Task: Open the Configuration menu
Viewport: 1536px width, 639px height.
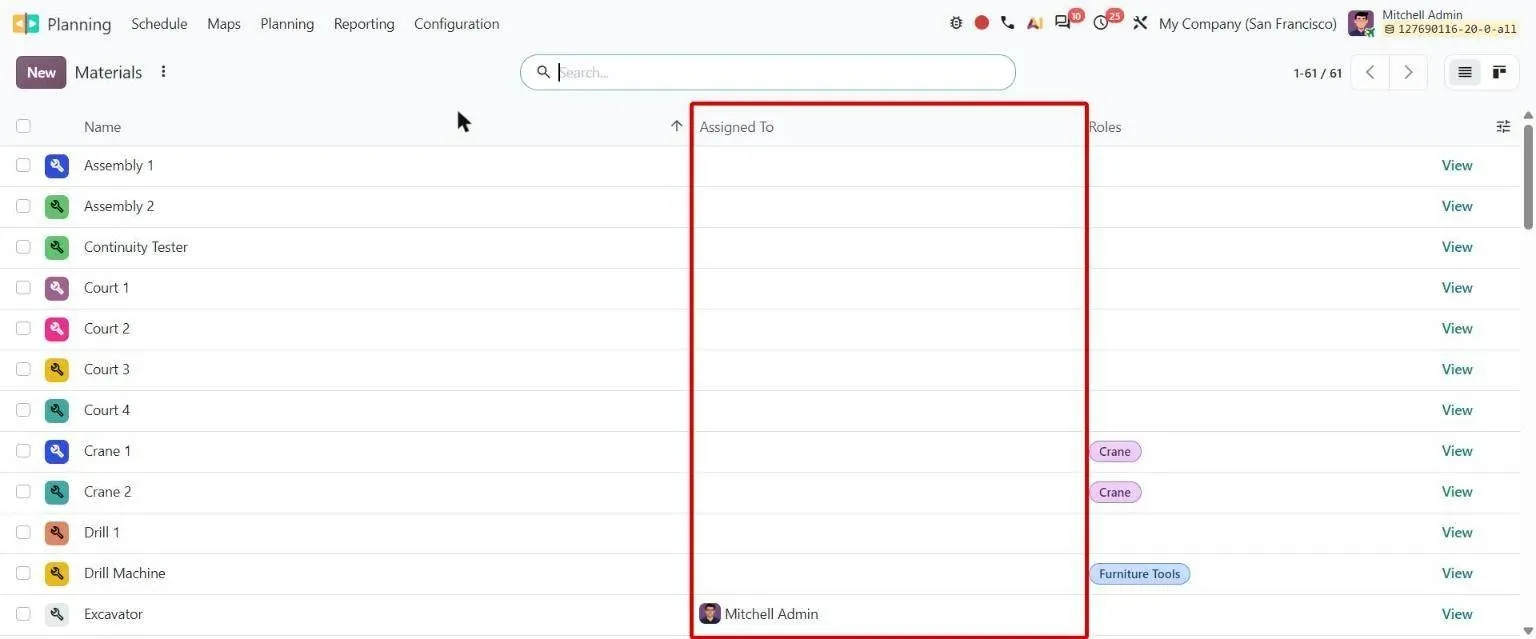Action: 456,23
